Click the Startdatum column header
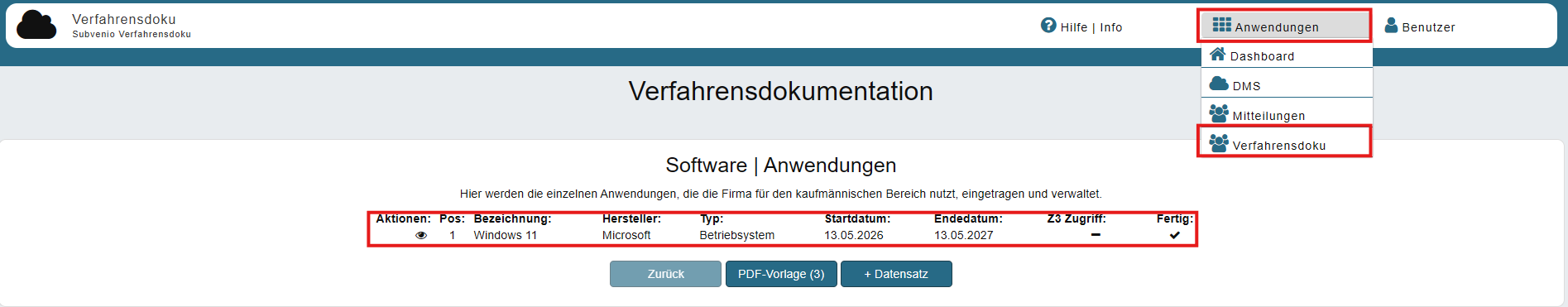The height and width of the screenshot is (307, 1568). click(x=857, y=218)
